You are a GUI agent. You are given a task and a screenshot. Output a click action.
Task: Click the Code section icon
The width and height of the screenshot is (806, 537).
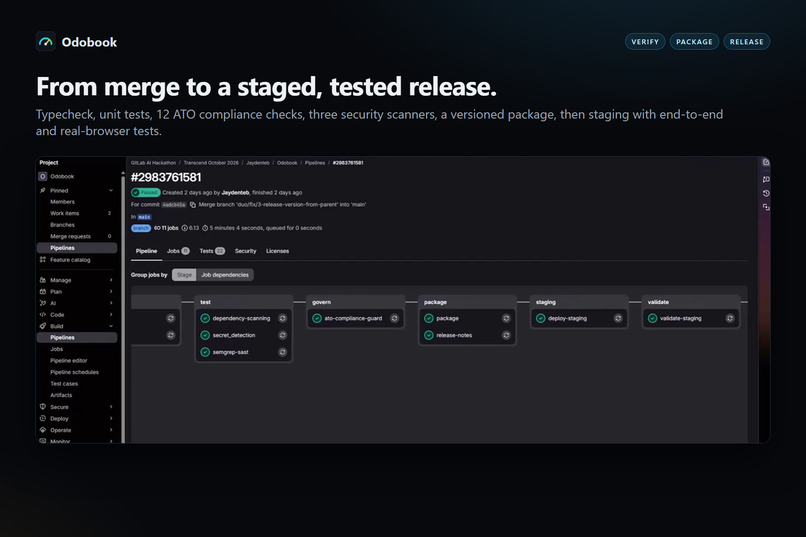point(43,314)
